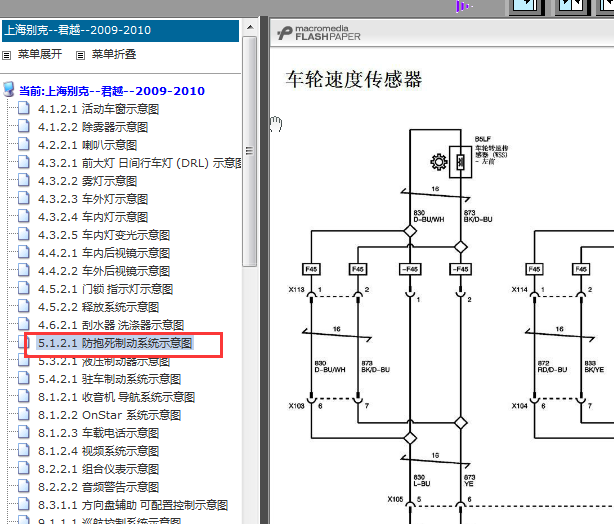Open 8.1.2.3 车载电话示意图

pyautogui.click(x=98, y=433)
